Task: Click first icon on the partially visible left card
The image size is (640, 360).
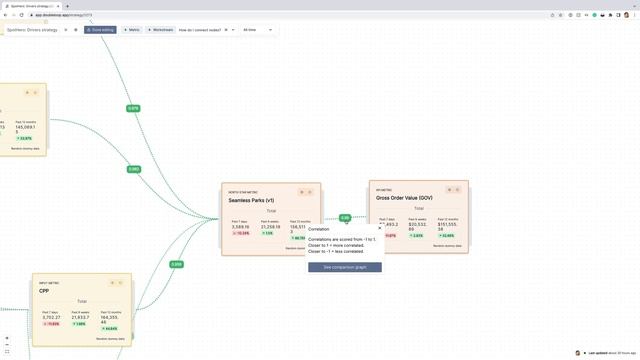Action: [27, 93]
